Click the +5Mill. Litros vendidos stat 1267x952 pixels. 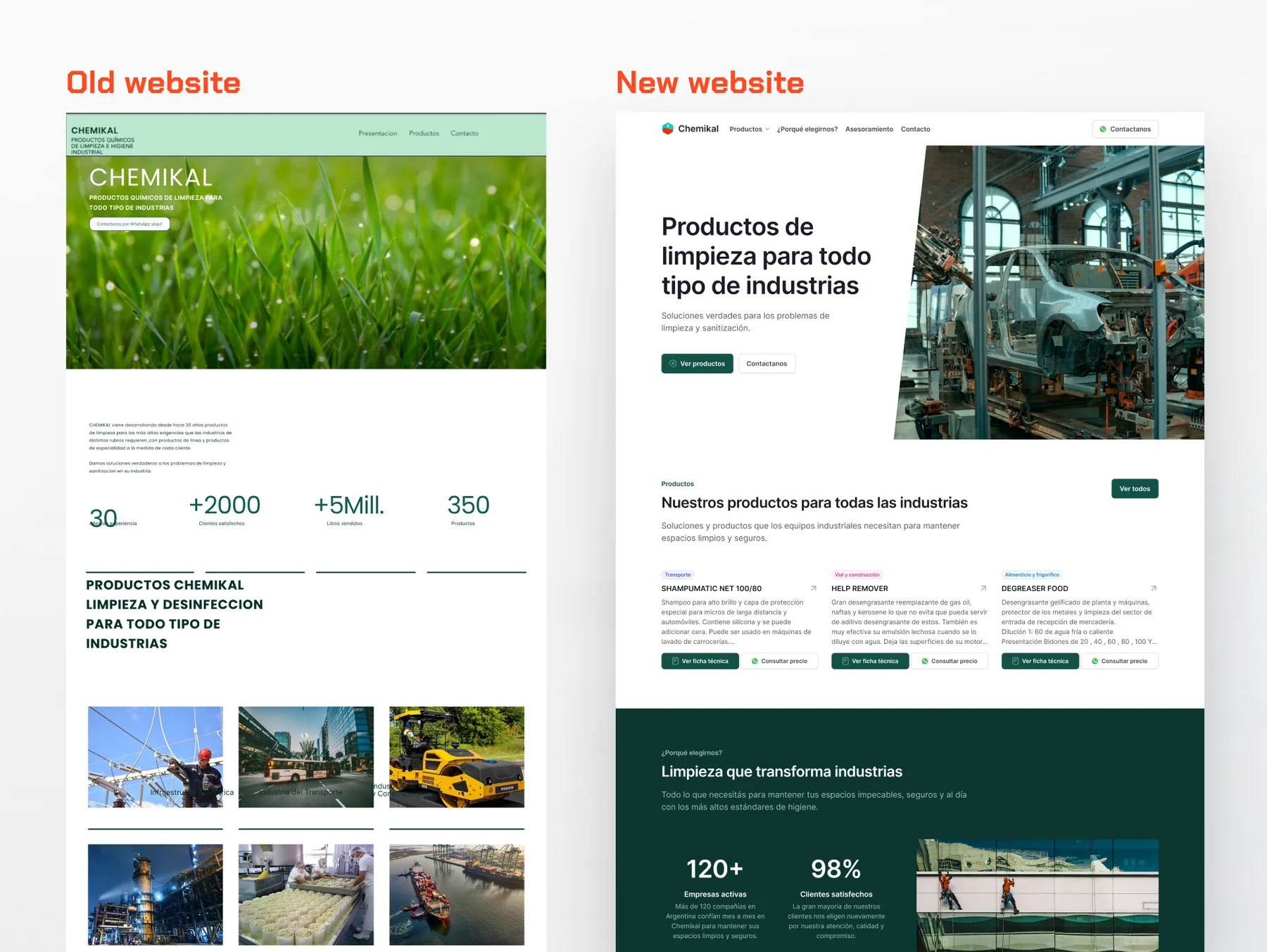point(348,509)
